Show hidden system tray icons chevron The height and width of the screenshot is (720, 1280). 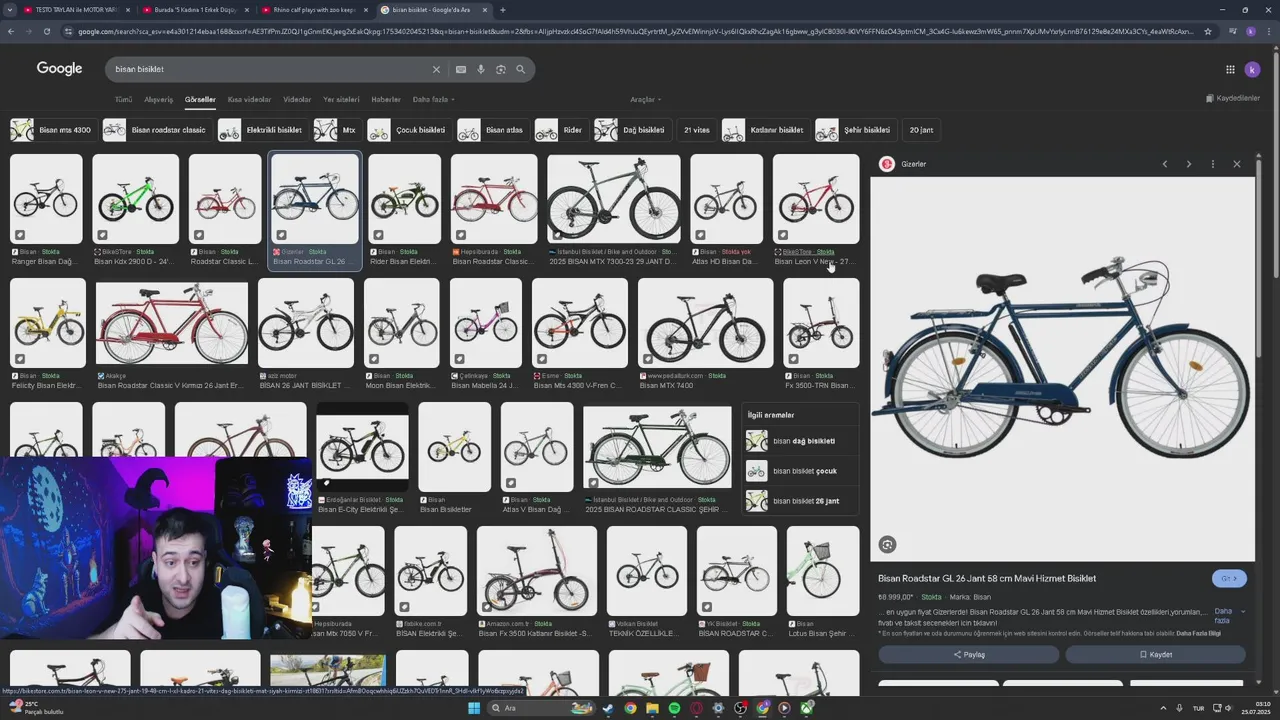coord(1163,708)
